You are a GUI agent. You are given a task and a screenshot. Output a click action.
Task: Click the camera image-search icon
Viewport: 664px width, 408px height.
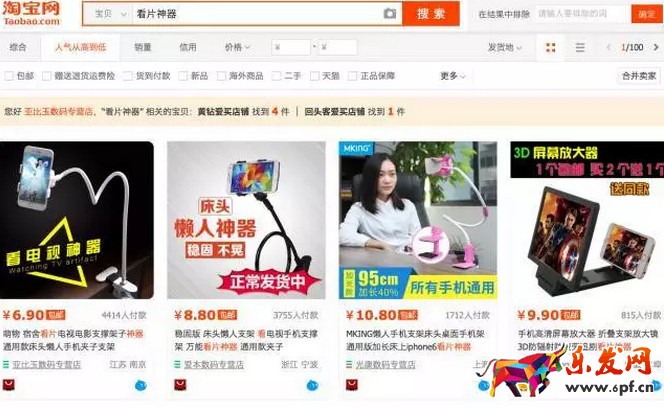tap(390, 14)
